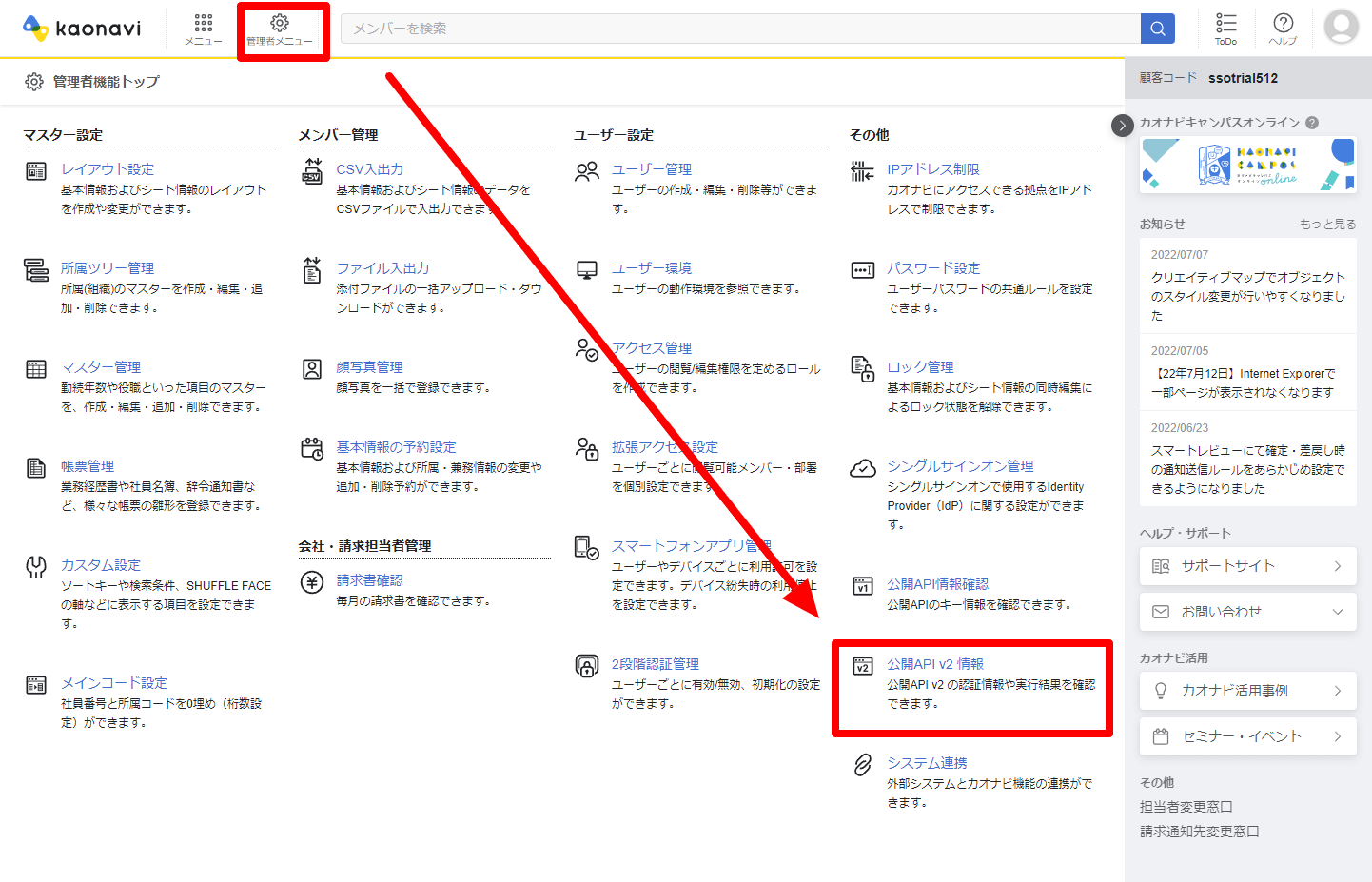Click the レイアウト設定 icon
The width and height of the screenshot is (1372, 882).
pyautogui.click(x=36, y=171)
